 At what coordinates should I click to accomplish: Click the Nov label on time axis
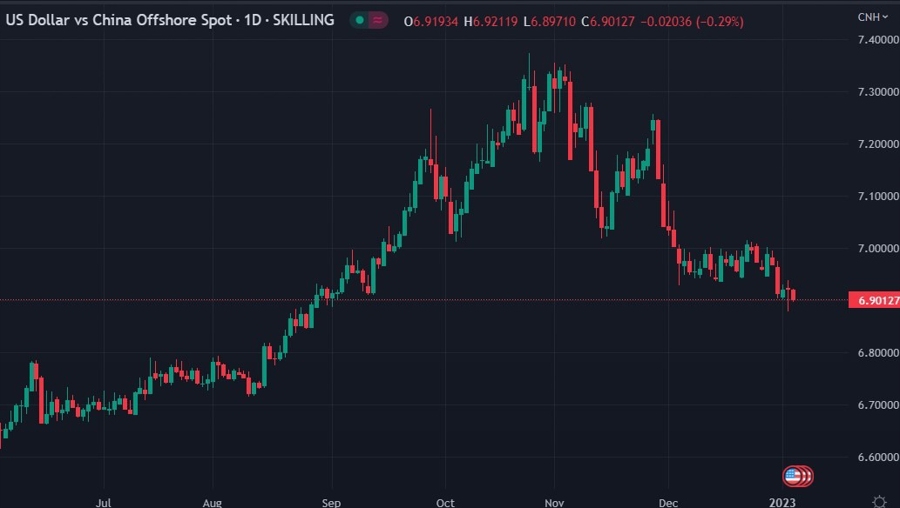pos(554,503)
